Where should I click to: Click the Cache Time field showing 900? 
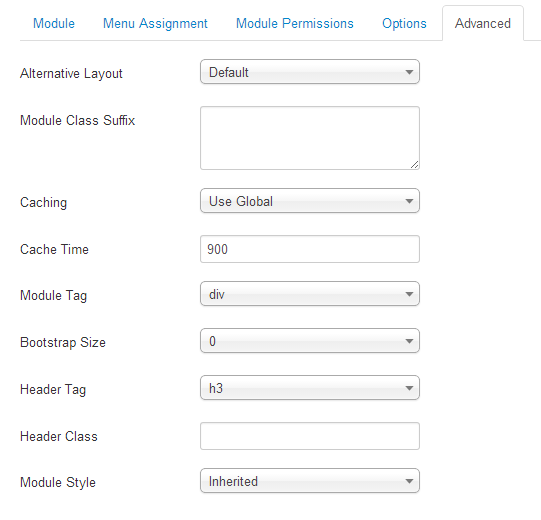click(x=310, y=249)
